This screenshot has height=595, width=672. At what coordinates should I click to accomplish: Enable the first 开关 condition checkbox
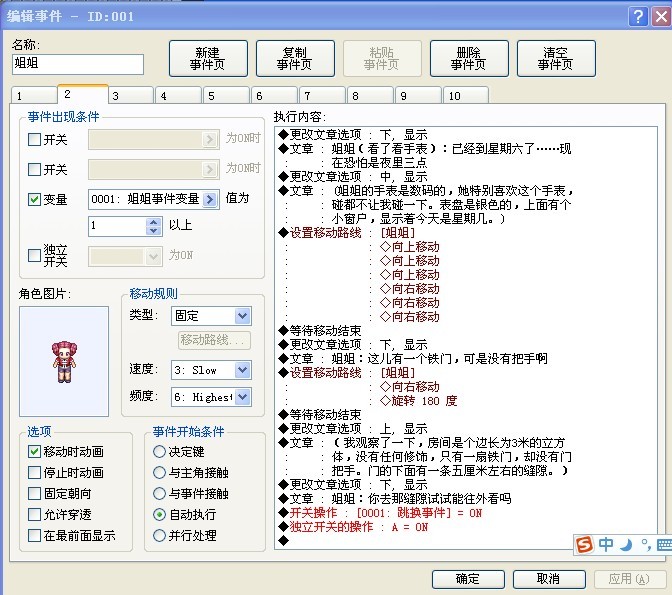tap(34, 140)
